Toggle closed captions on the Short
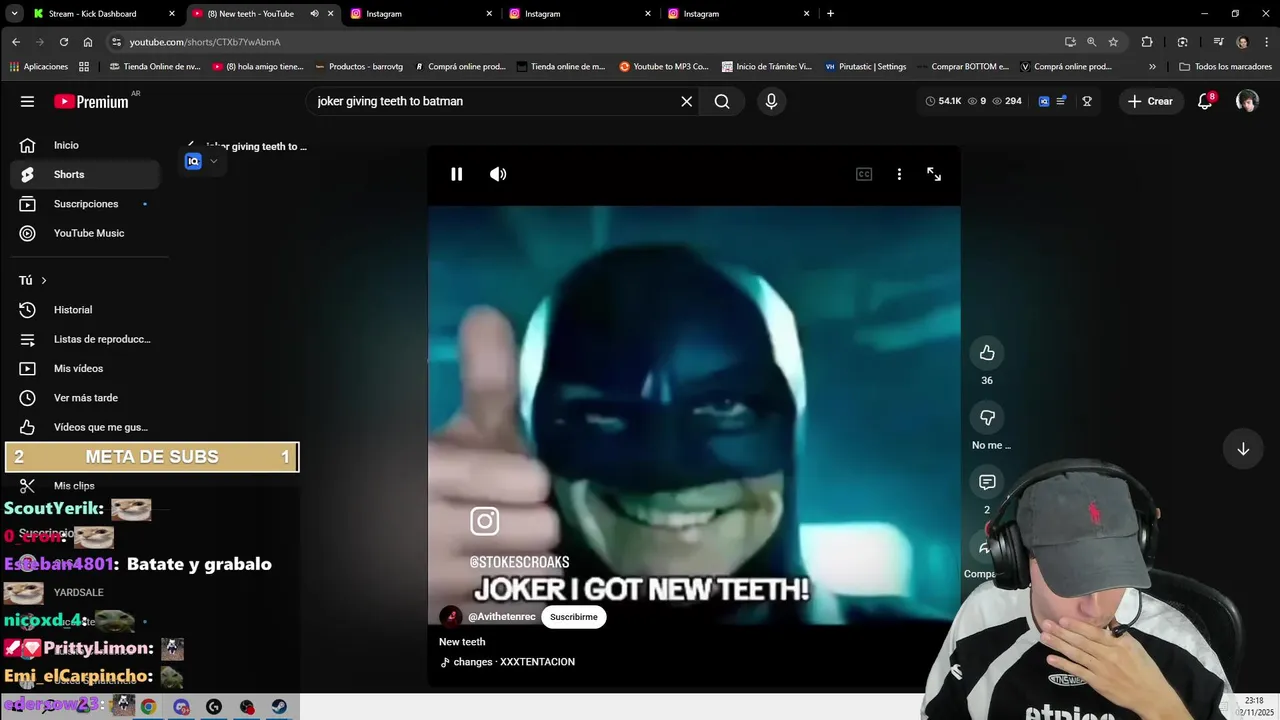 tap(864, 174)
